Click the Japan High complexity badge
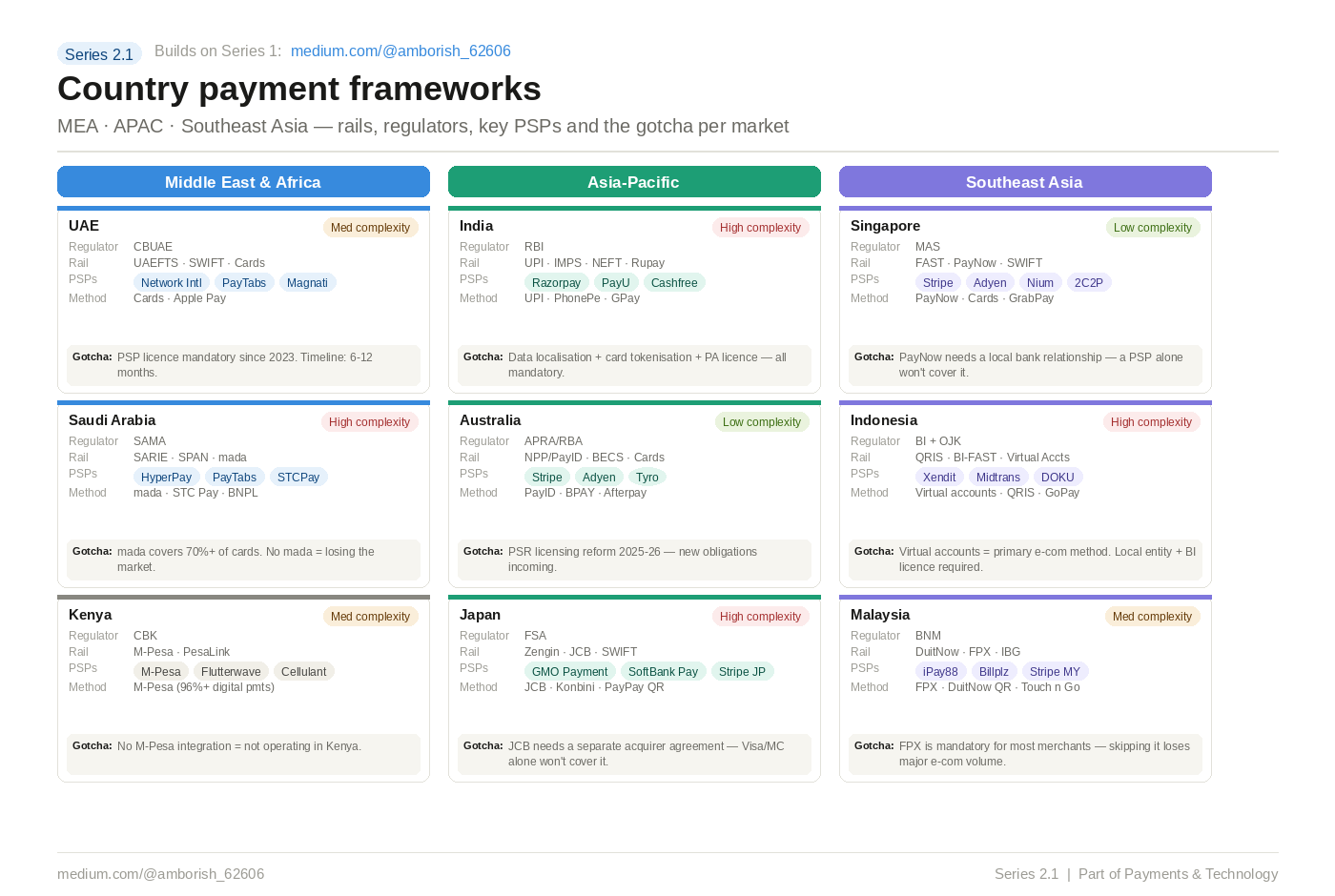 tap(760, 617)
